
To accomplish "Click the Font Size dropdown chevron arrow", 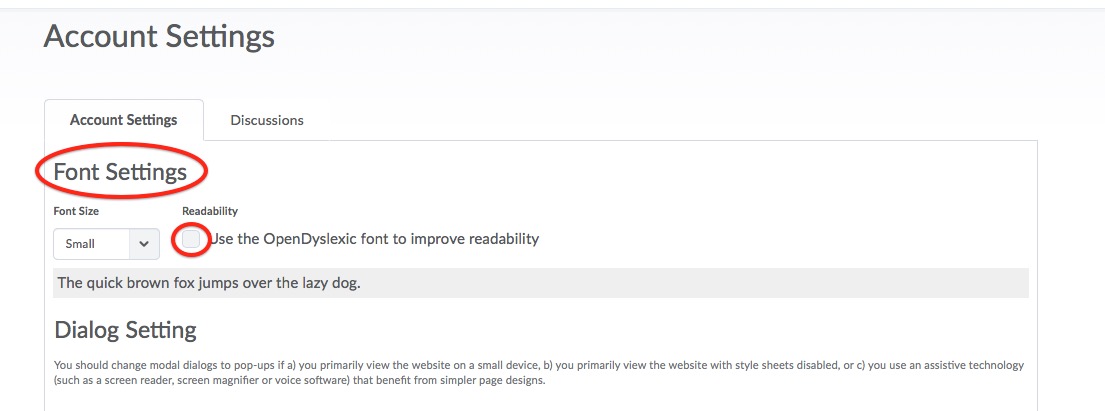I will (x=144, y=244).
